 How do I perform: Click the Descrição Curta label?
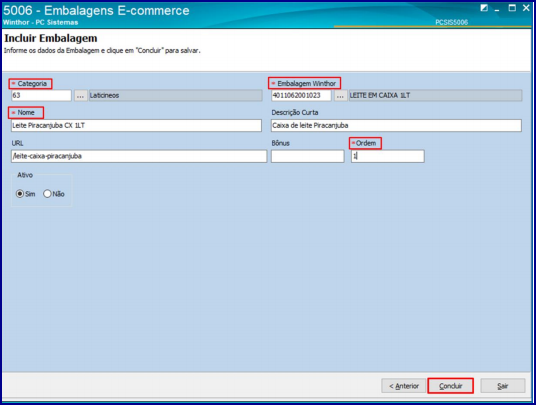[x=295, y=112]
